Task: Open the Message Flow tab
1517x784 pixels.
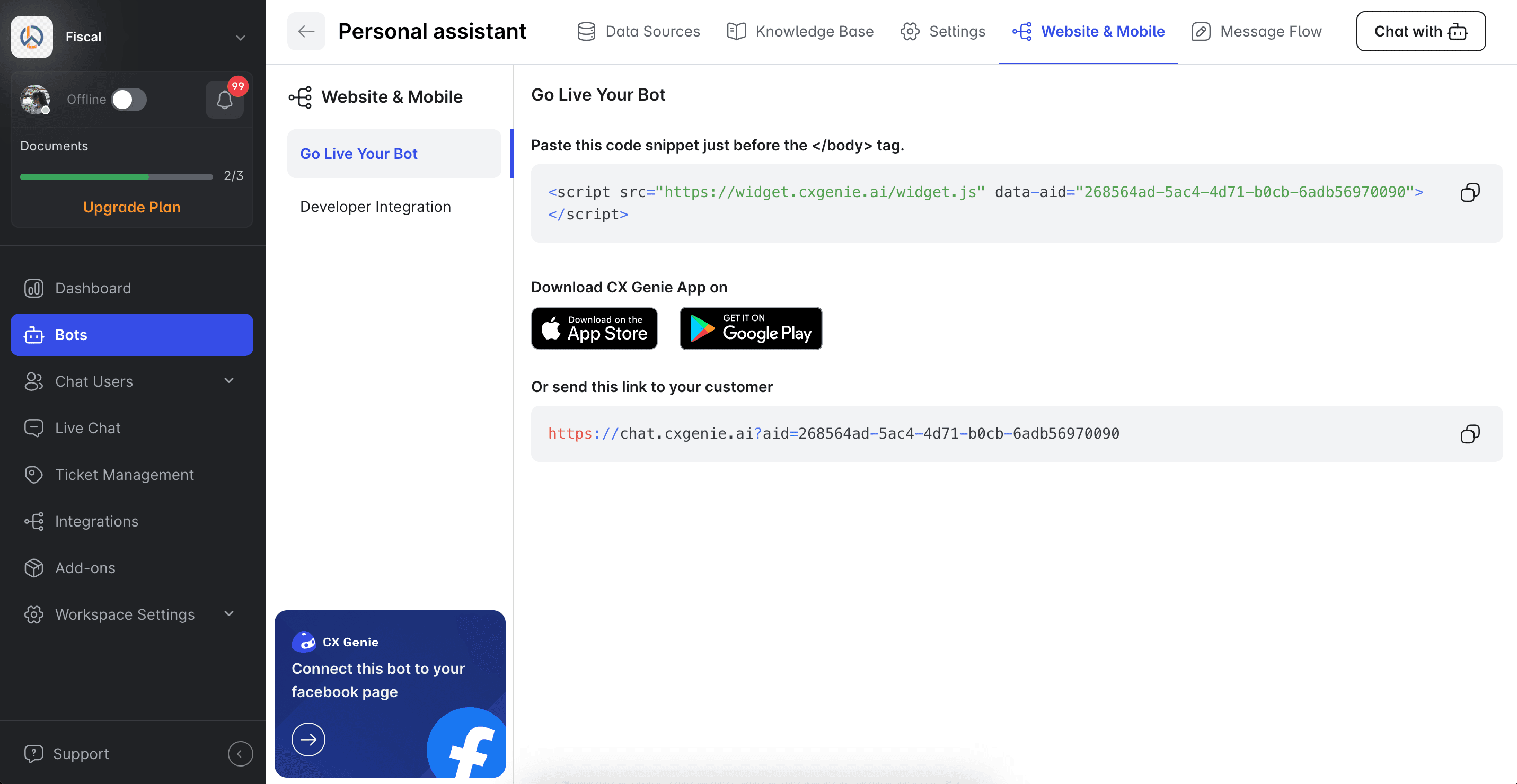Action: (1256, 31)
